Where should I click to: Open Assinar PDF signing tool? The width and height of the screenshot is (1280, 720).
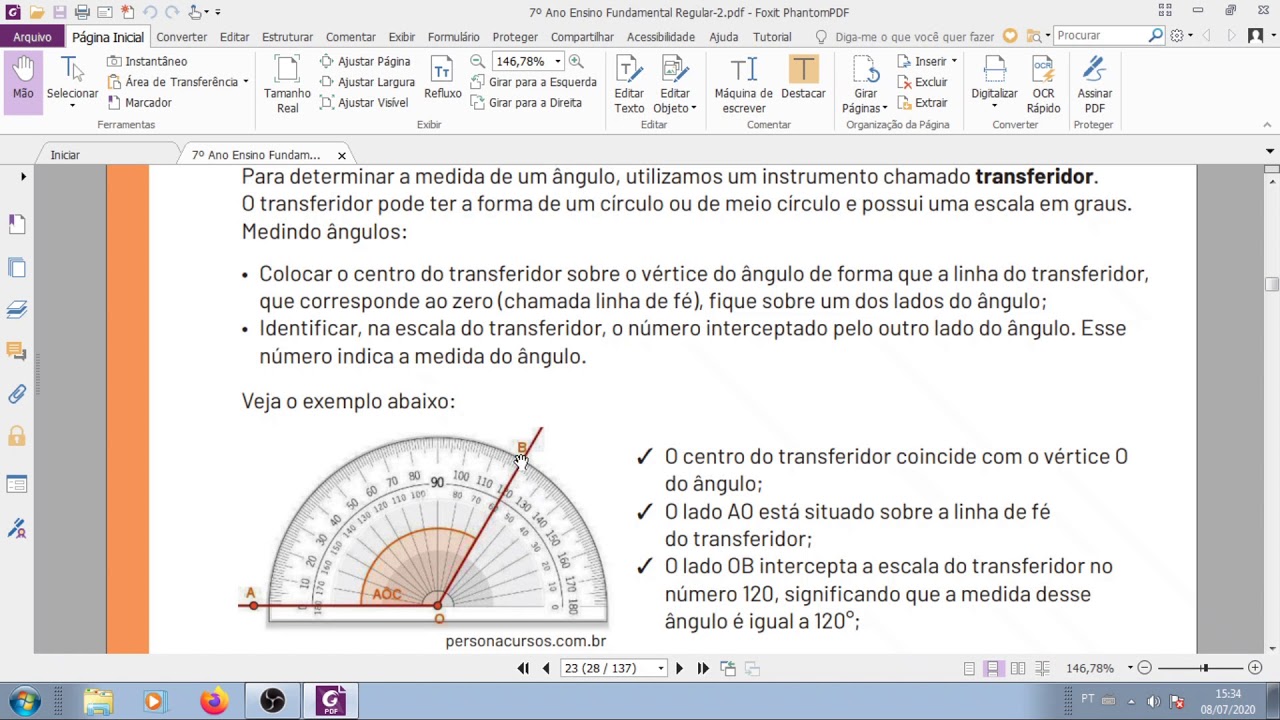(x=1094, y=85)
